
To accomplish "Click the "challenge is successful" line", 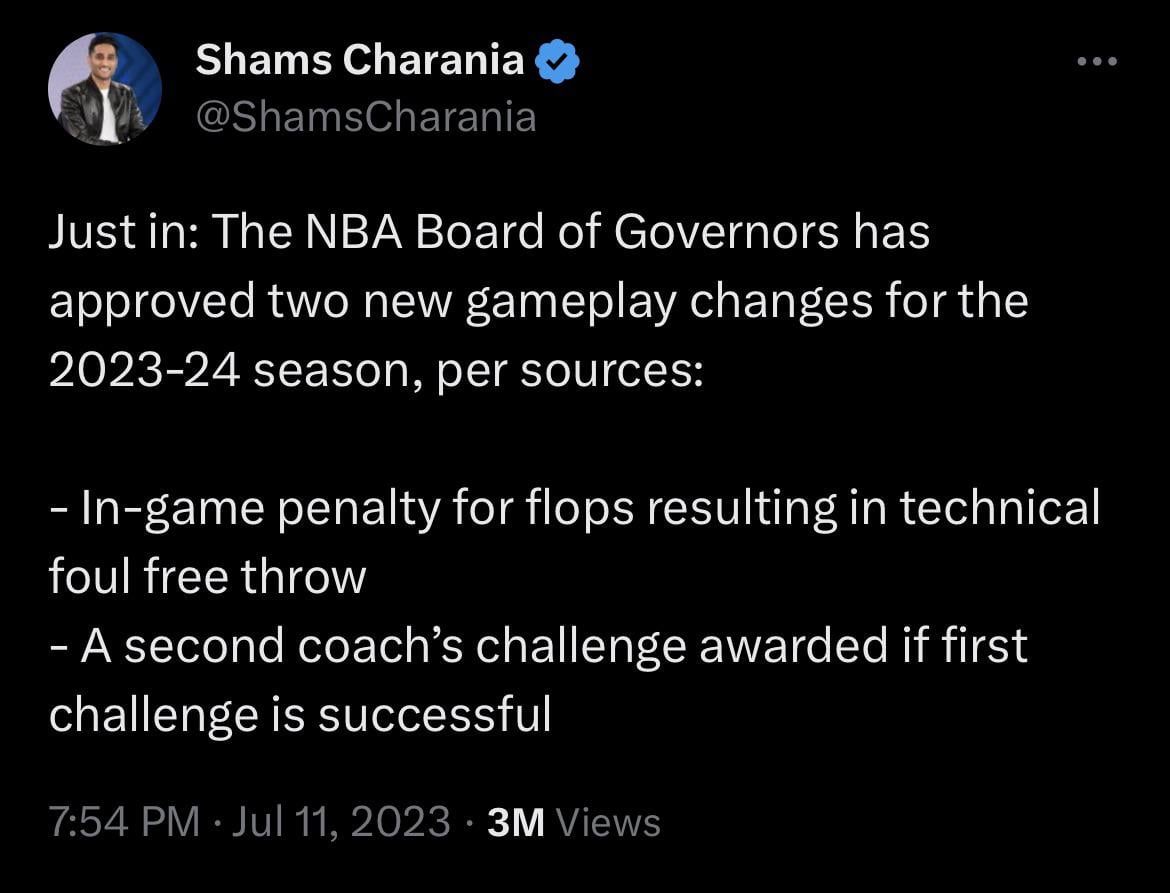I will 300,714.
